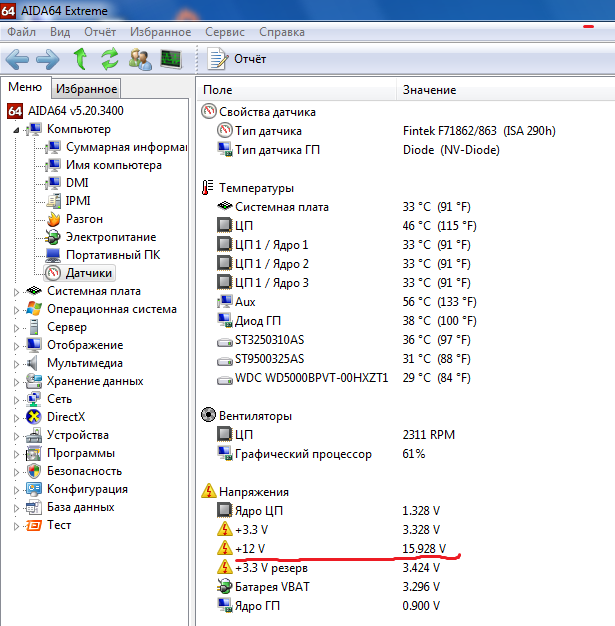This screenshot has width=615, height=626.
Task: Open the Избранное menu in menu bar
Action: click(x=160, y=32)
